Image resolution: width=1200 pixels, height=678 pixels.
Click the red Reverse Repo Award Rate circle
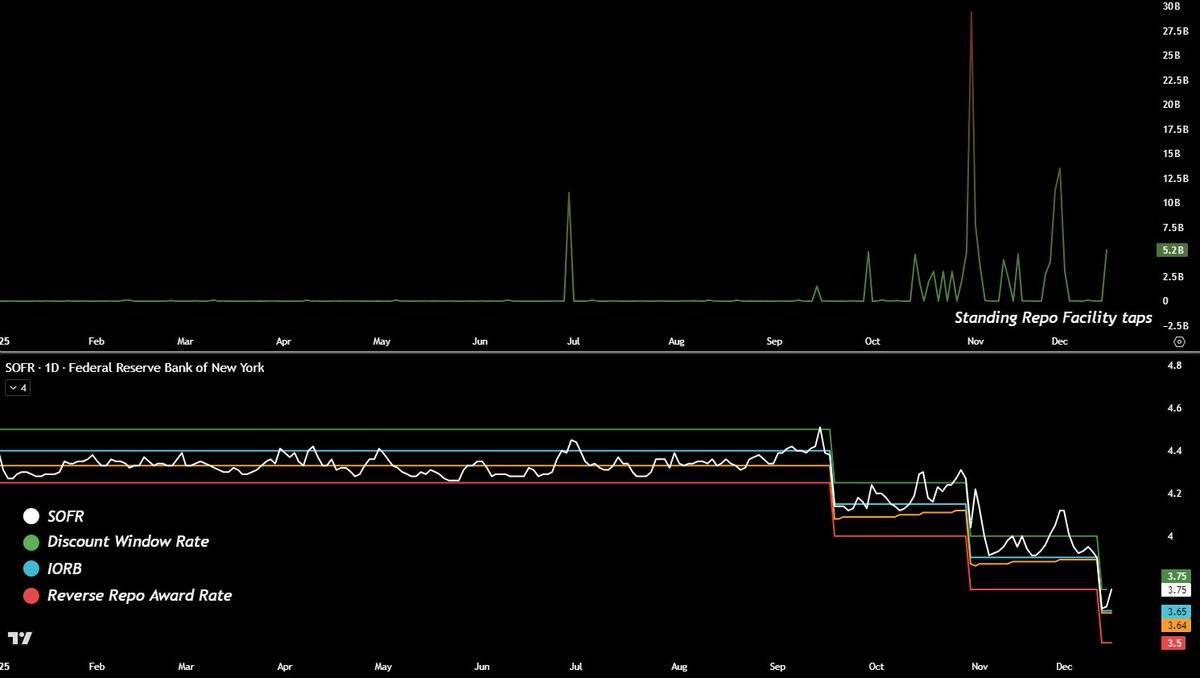[x=31, y=596]
